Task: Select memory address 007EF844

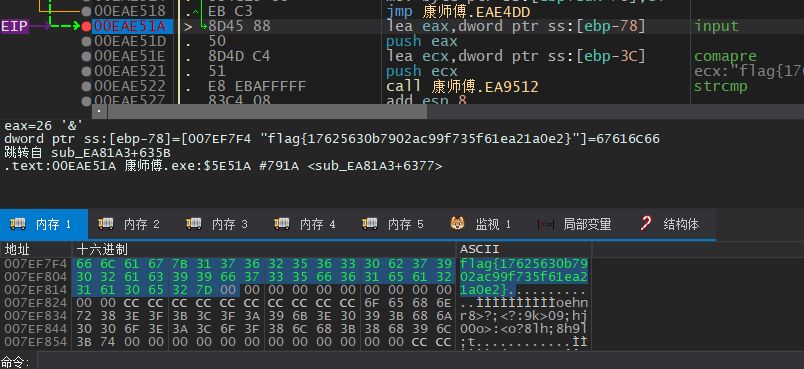Action: point(35,329)
